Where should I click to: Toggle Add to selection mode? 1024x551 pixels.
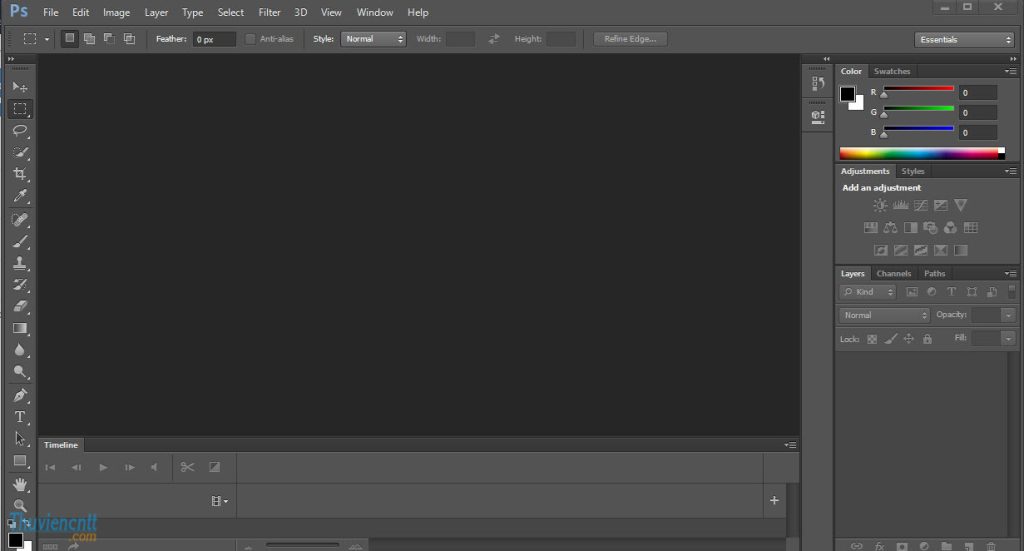coord(90,39)
